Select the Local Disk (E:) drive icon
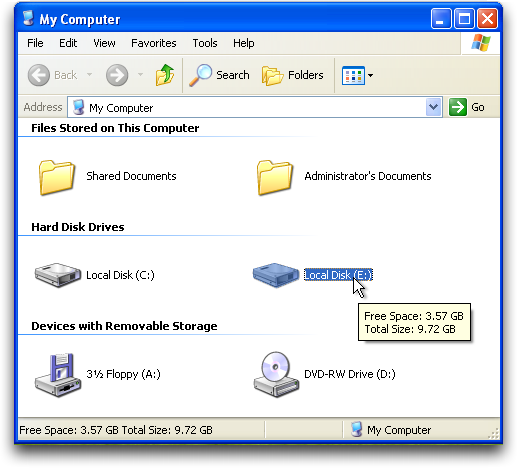 pos(276,275)
